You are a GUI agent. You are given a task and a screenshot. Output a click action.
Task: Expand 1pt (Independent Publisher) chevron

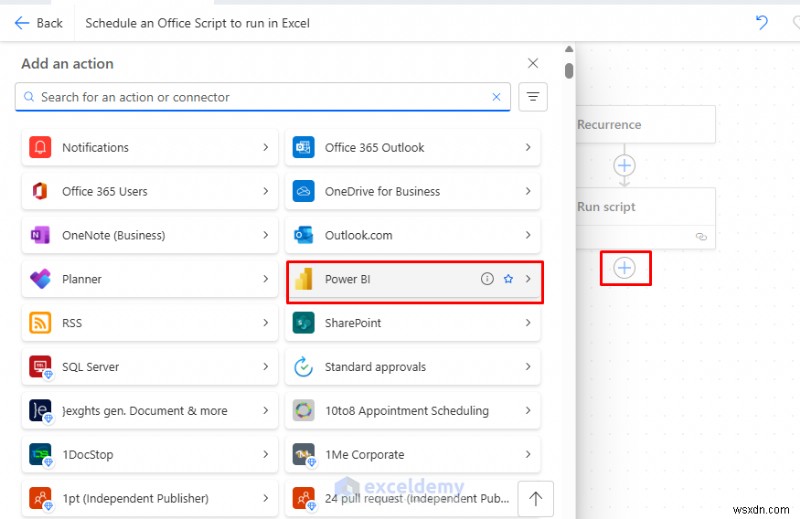(265, 499)
